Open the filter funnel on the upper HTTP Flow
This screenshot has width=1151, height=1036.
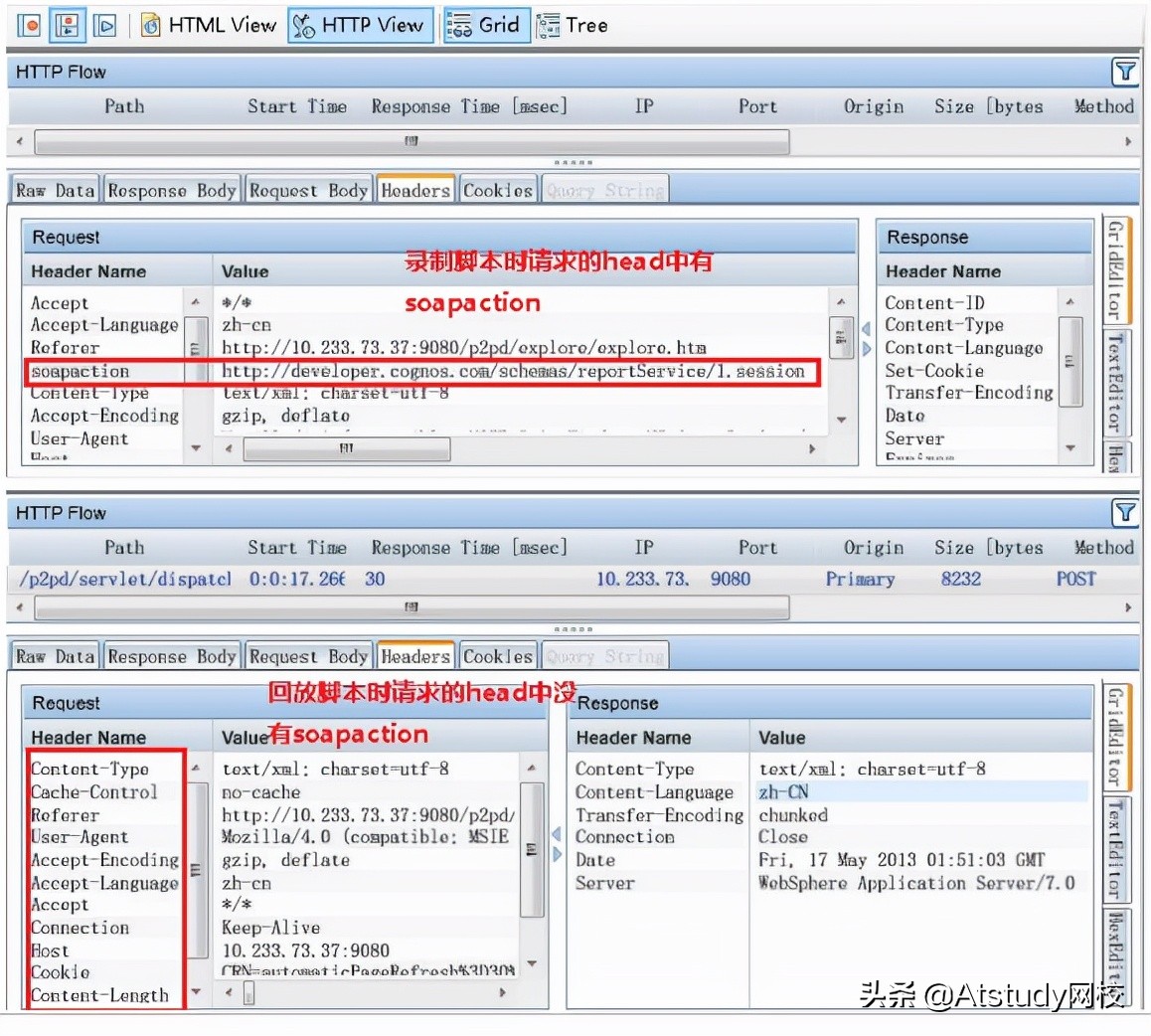coord(1124,72)
